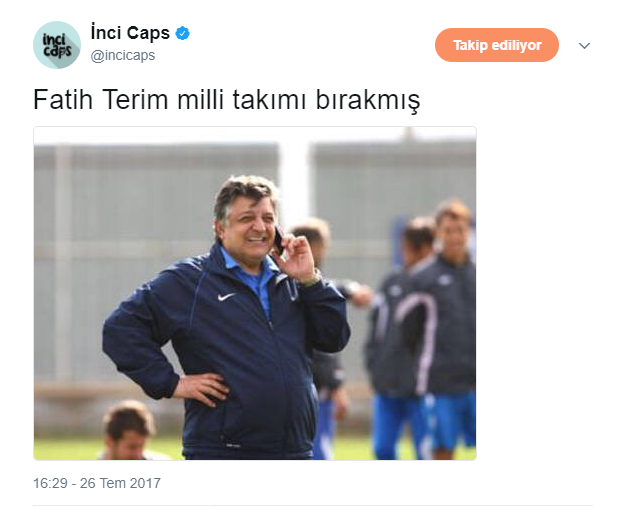Screen dimensions: 626x507
Task: Click the player's head at the photo's bottom
Action: [x=128, y=429]
